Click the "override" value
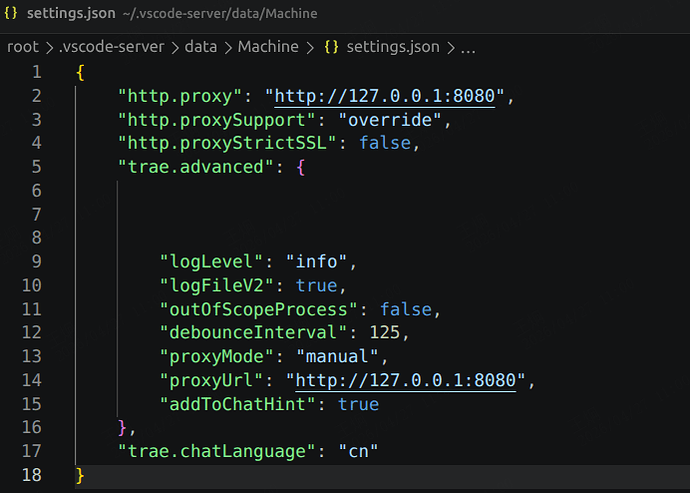This screenshot has height=493, width=690. click(x=390, y=120)
